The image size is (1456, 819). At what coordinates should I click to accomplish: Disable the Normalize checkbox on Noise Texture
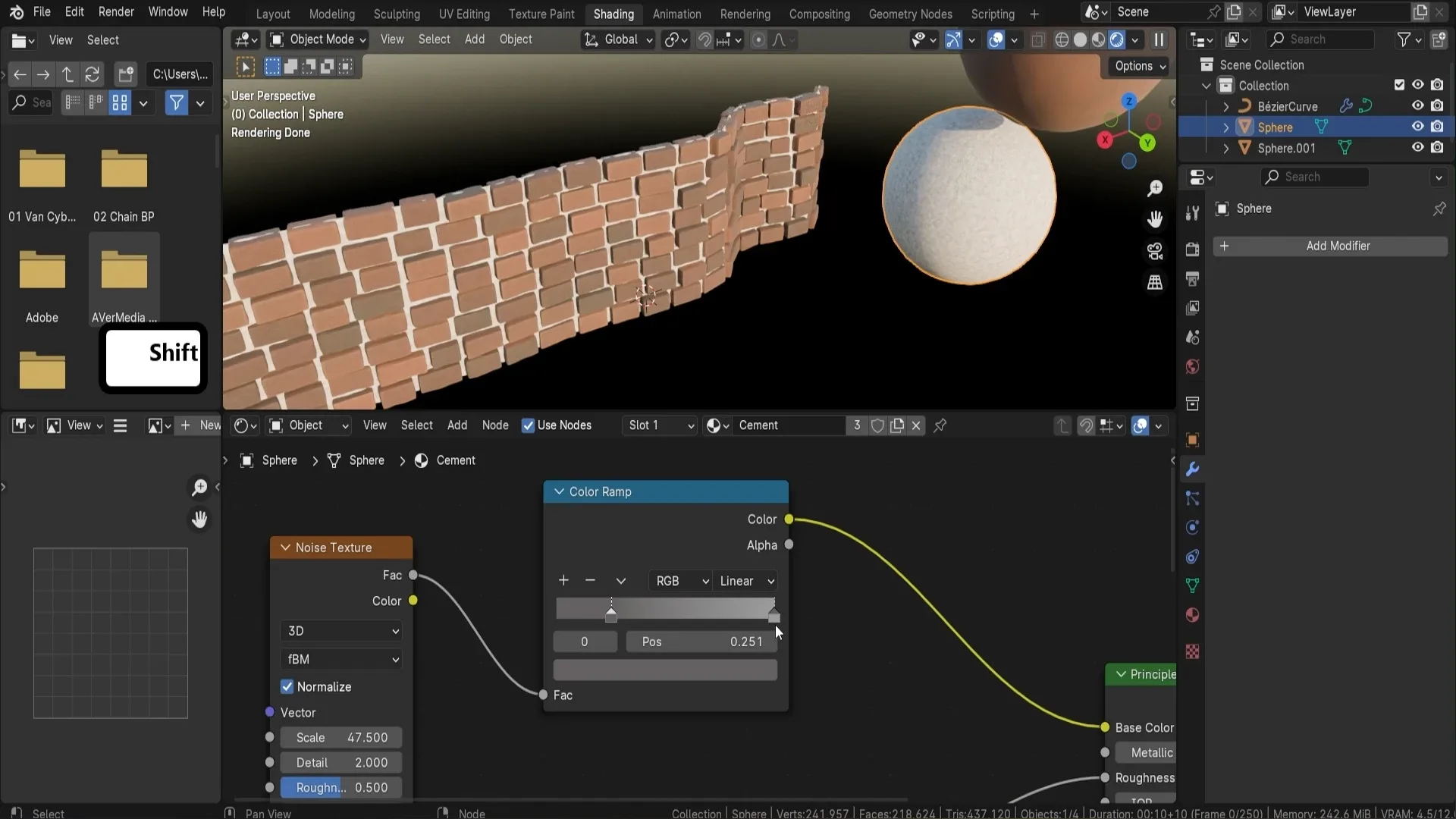tap(287, 687)
